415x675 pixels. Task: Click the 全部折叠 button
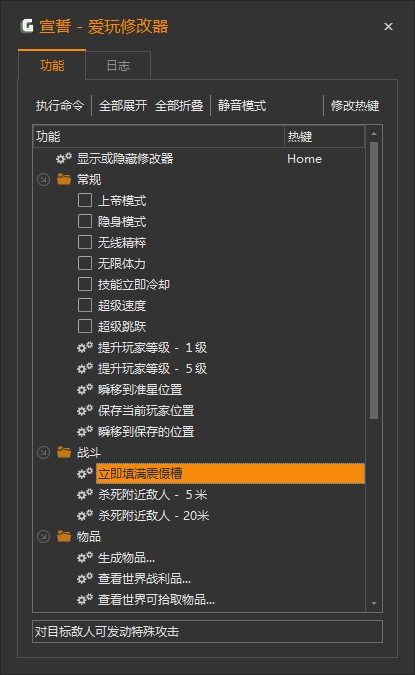tap(179, 105)
